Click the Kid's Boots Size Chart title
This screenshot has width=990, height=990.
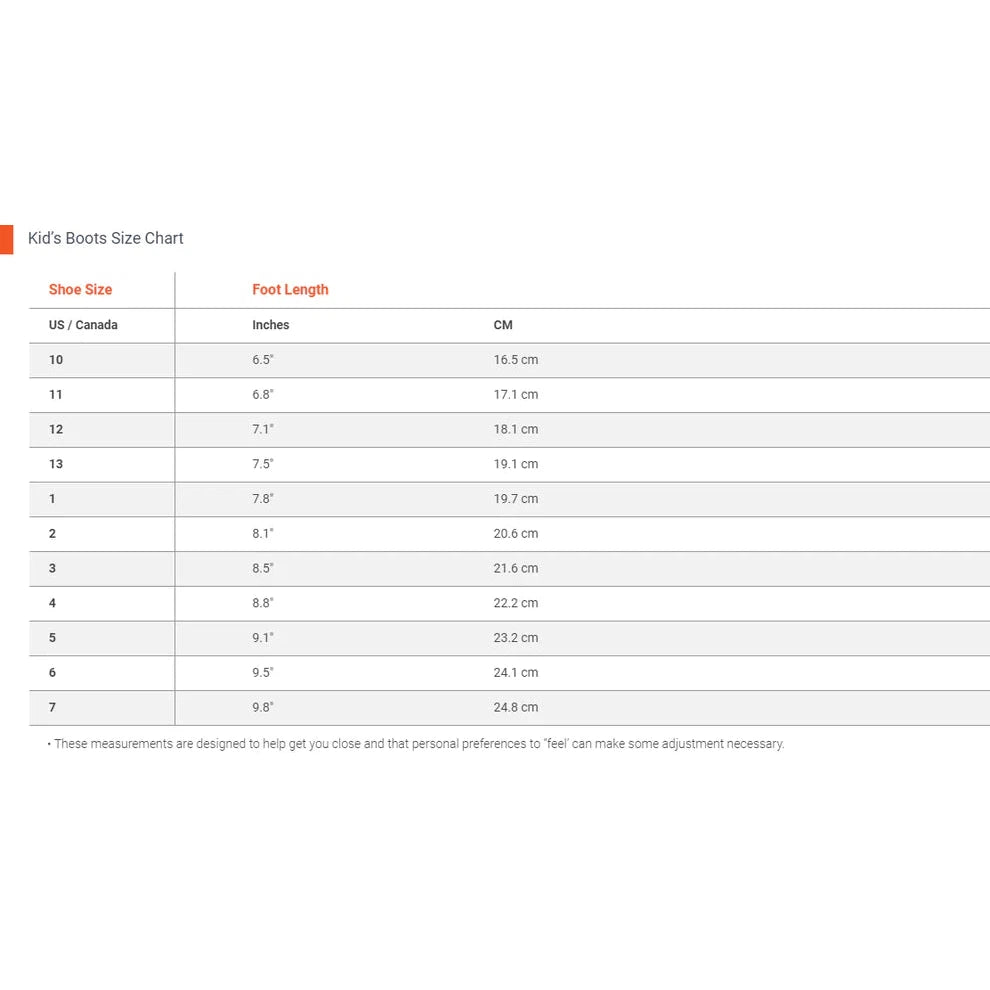click(106, 238)
